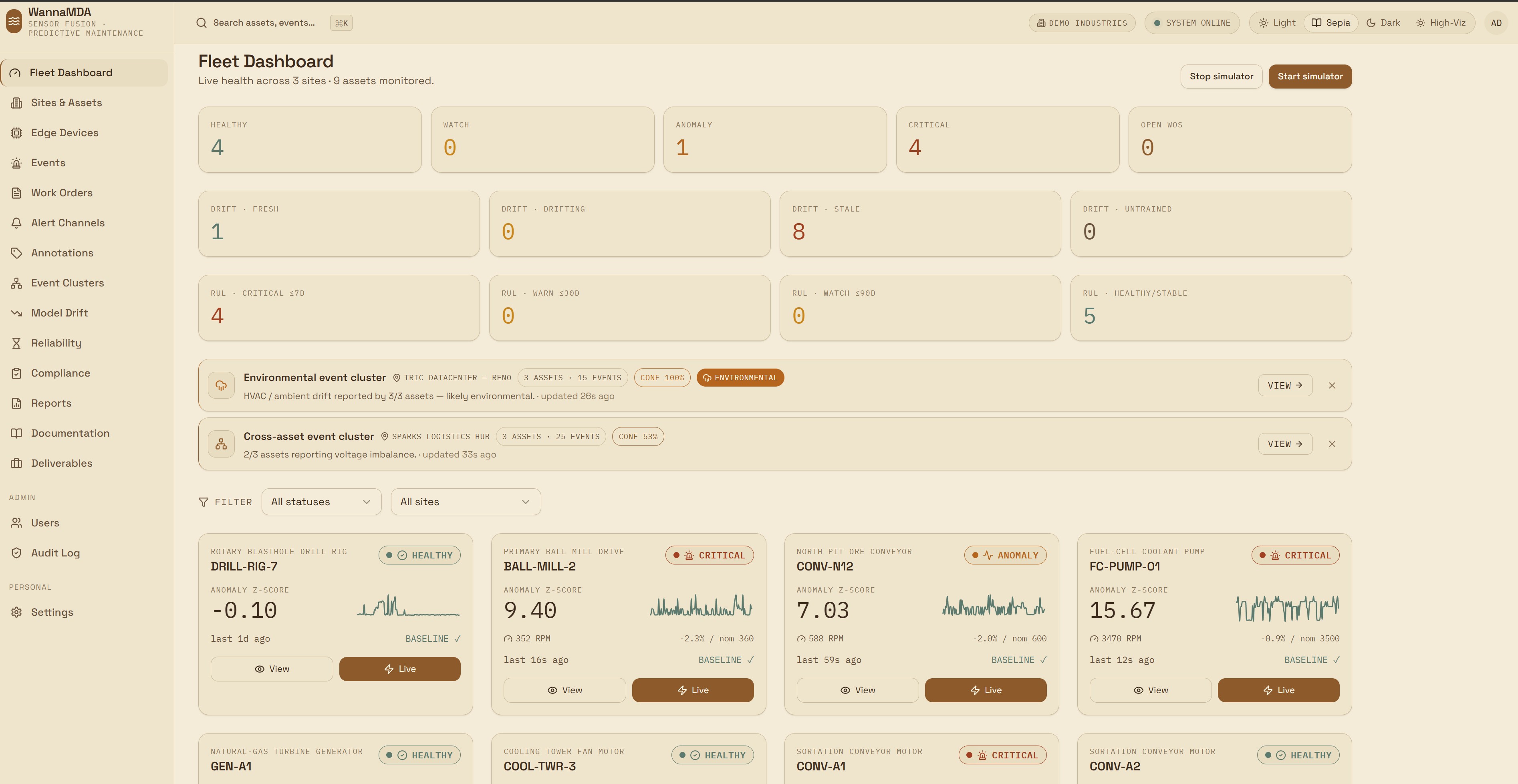Screen dimensions: 1518x784
Task: Click the Deliverables briefcase icon
Action: pos(16,464)
